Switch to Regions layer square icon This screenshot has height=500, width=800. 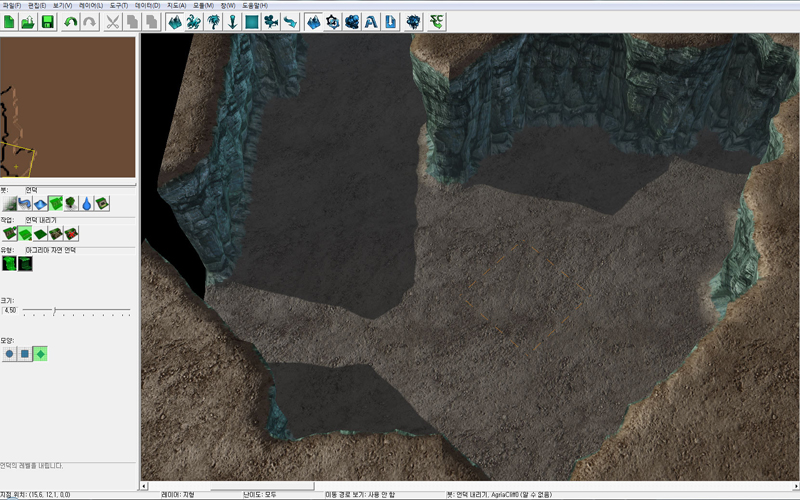252,22
